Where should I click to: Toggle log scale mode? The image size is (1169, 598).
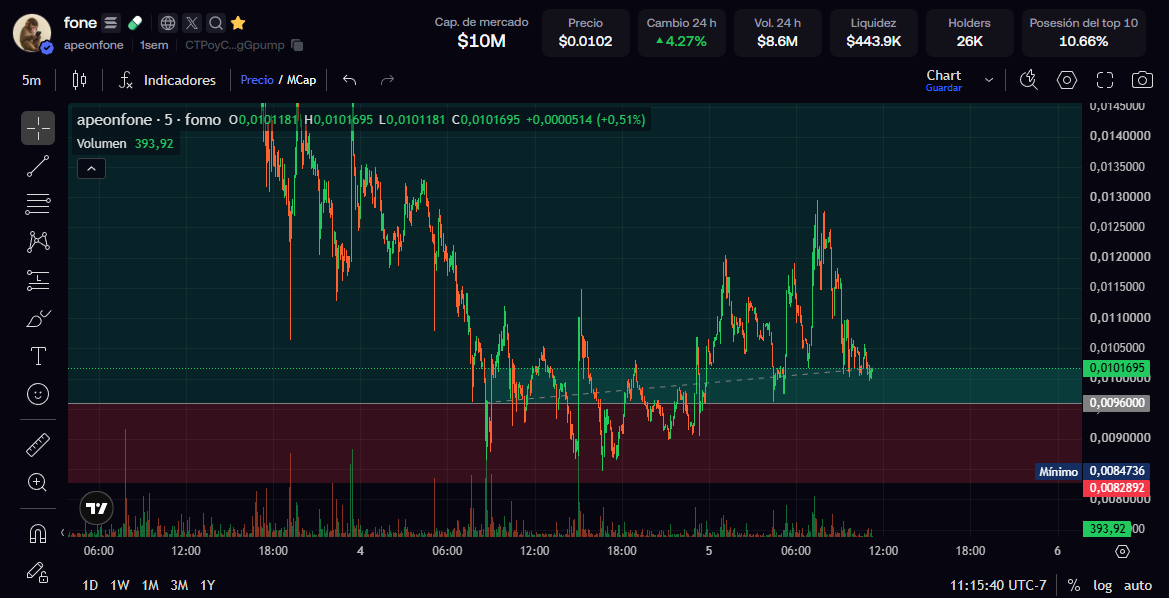pos(1103,585)
